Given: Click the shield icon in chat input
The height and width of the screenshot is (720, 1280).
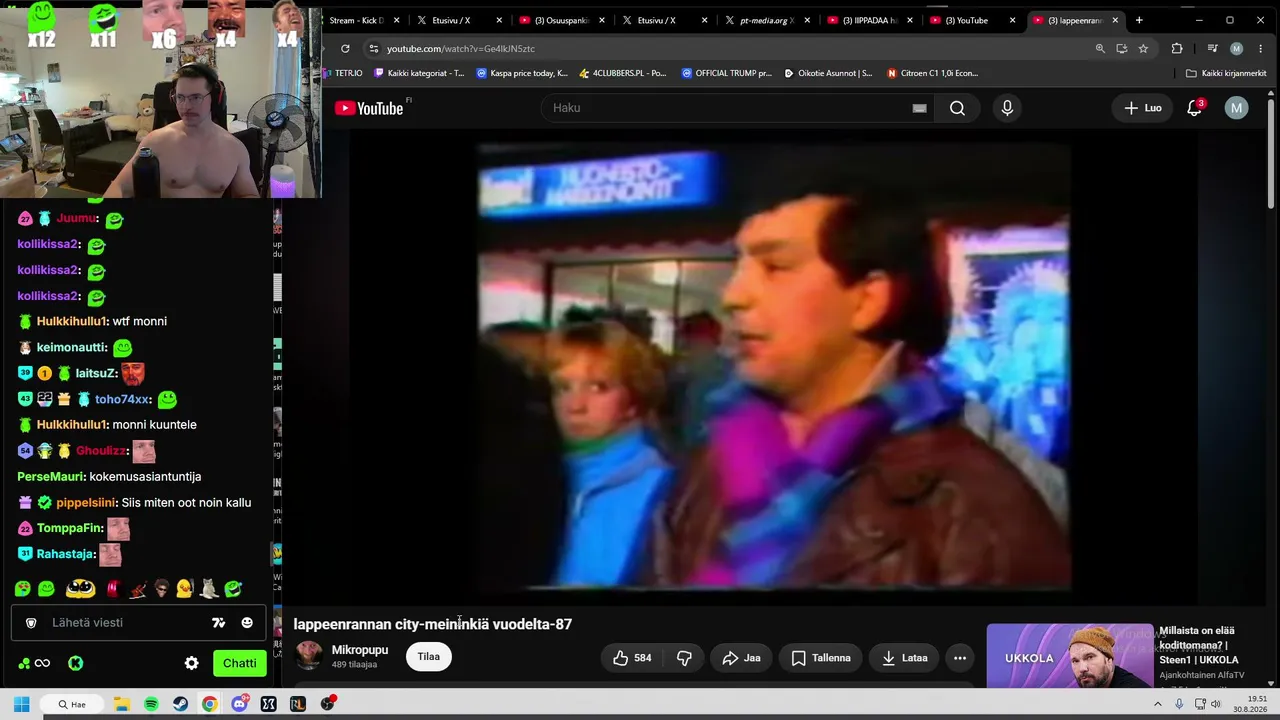Looking at the screenshot, I should [x=31, y=623].
